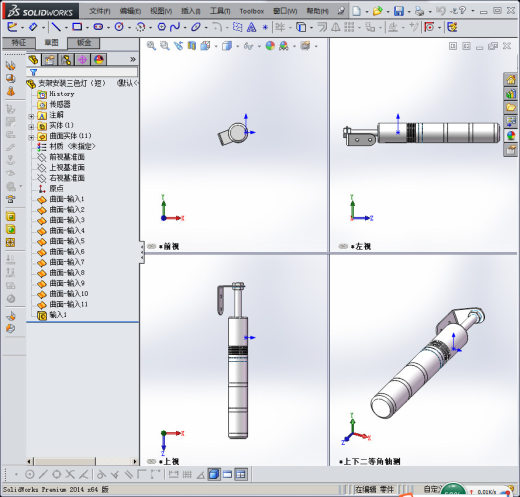This screenshot has width=520, height=497.
Task: Open the rectangle tool dropdown arrow
Action: [87, 27]
